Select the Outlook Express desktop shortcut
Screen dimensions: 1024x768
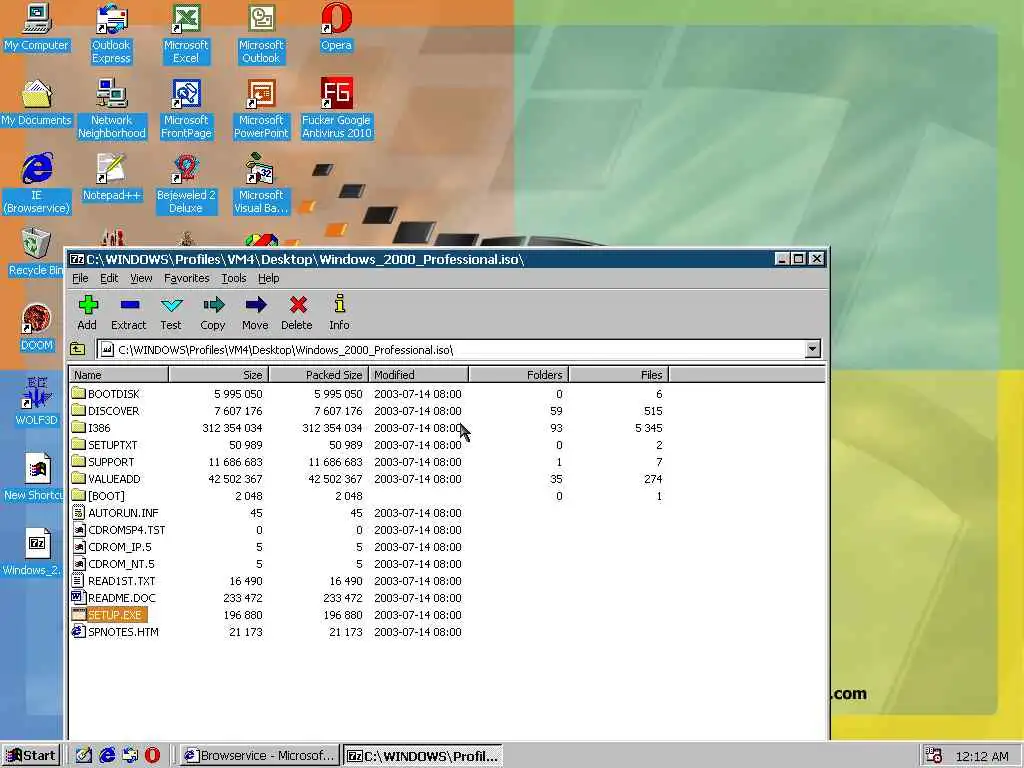coord(112,34)
